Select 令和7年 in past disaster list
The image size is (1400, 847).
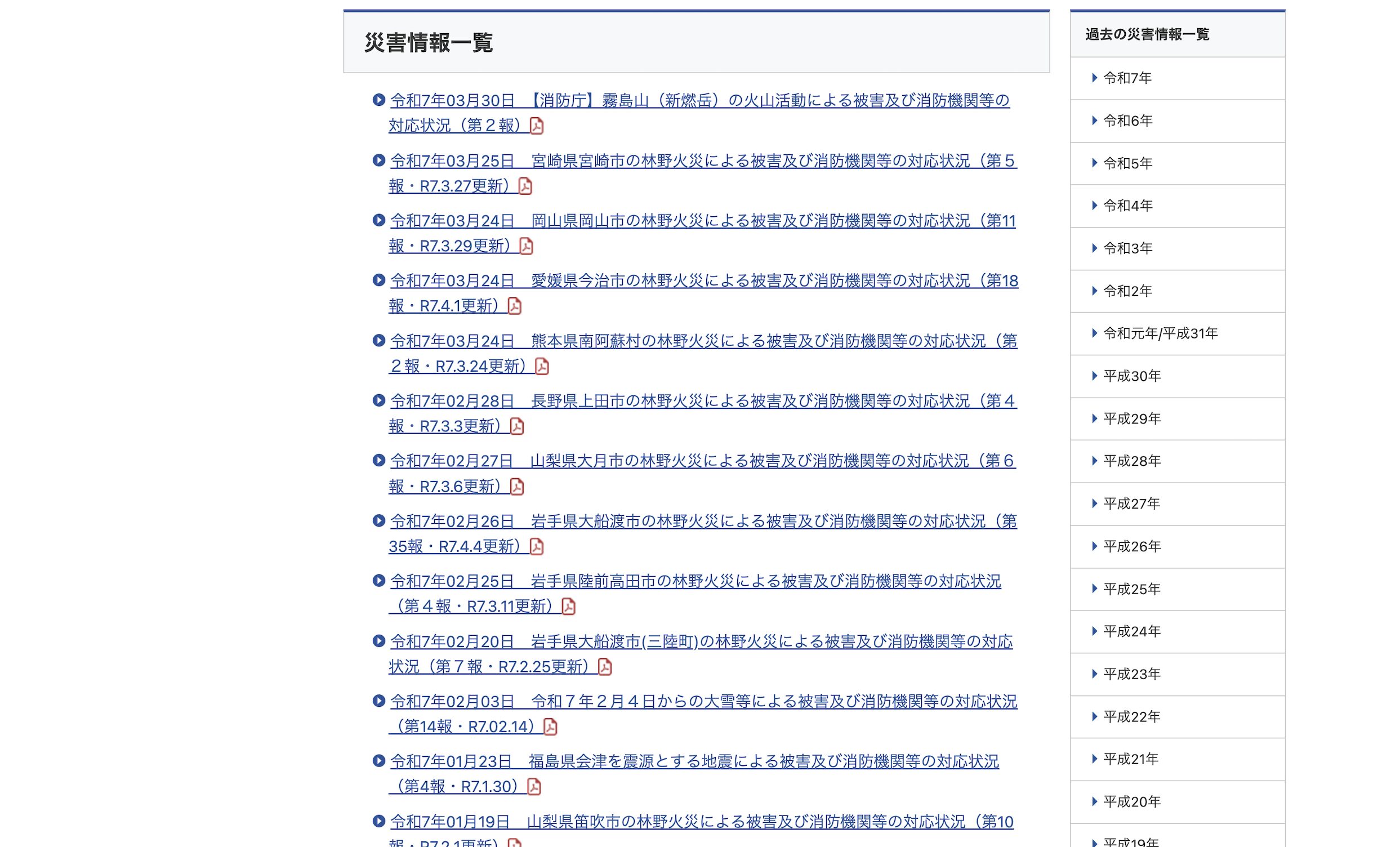pos(1177,78)
